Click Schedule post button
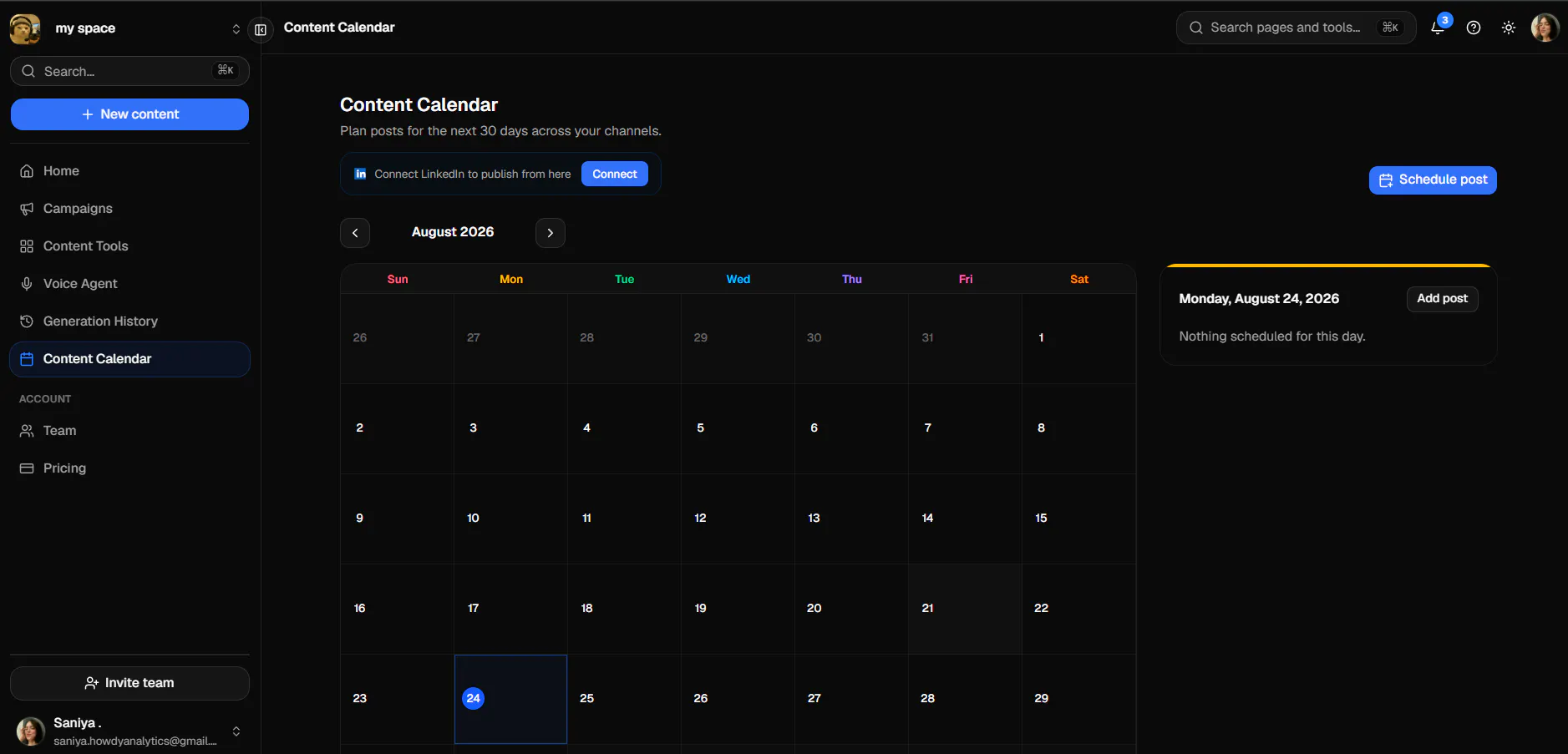The width and height of the screenshot is (1568, 754). pos(1433,180)
